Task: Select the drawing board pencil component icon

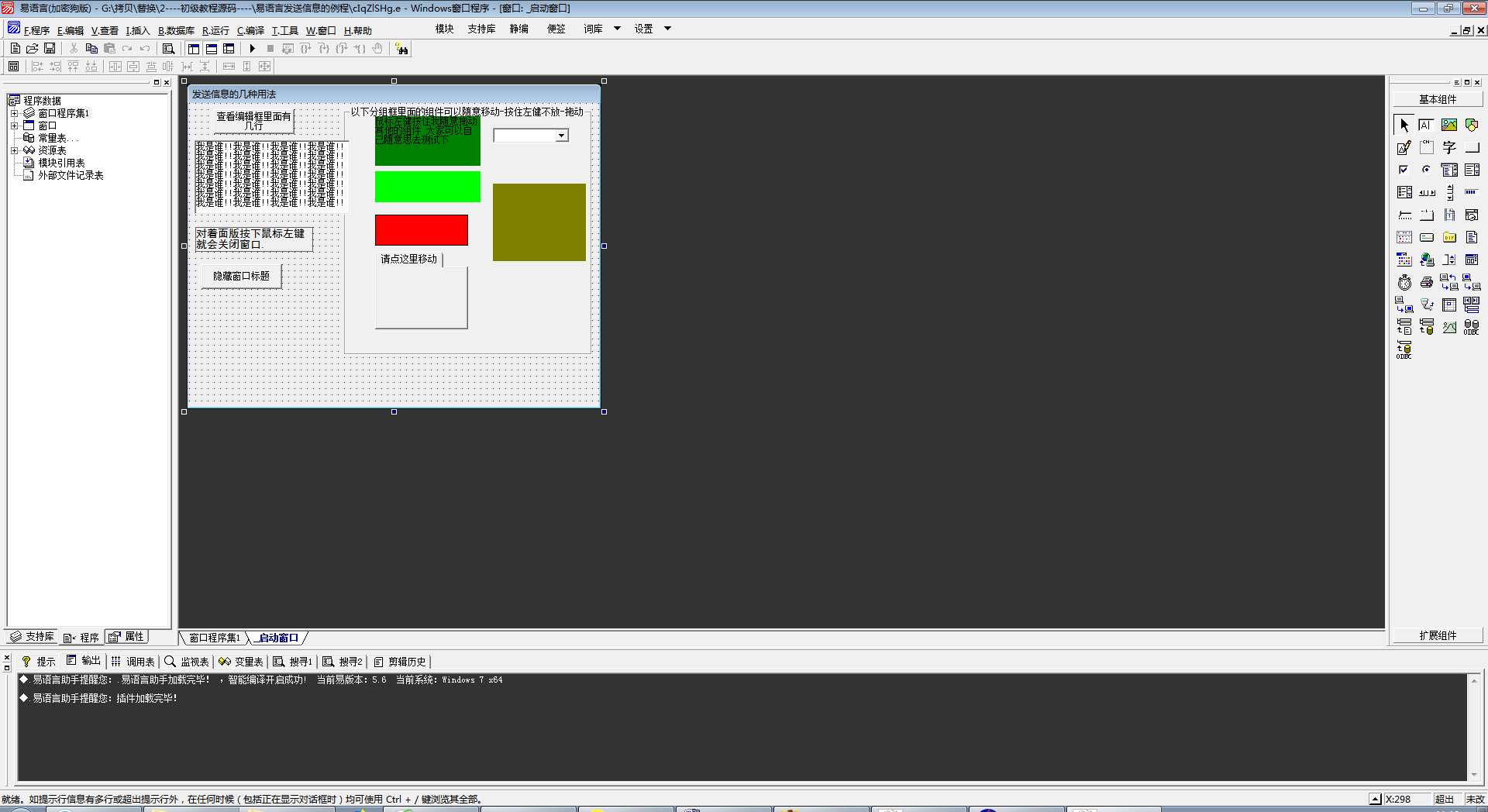Action: (1404, 147)
